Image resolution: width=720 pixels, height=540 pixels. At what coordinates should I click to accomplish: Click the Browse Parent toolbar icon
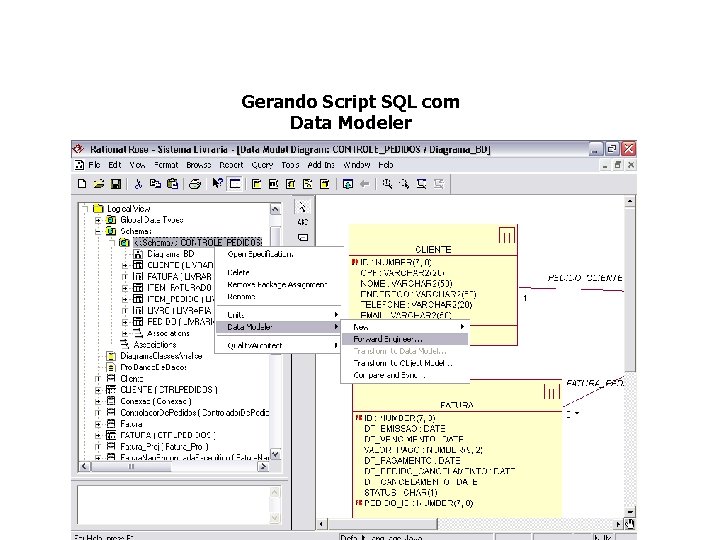click(x=348, y=184)
